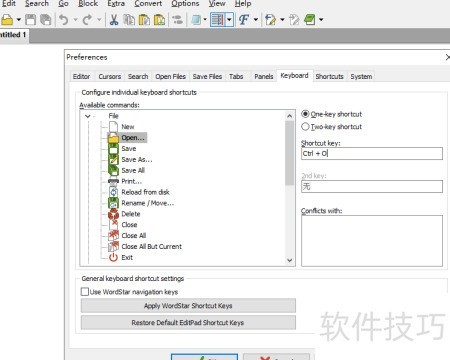The width and height of the screenshot is (450, 360).
Task: Open the Help menu
Action: point(243,4)
